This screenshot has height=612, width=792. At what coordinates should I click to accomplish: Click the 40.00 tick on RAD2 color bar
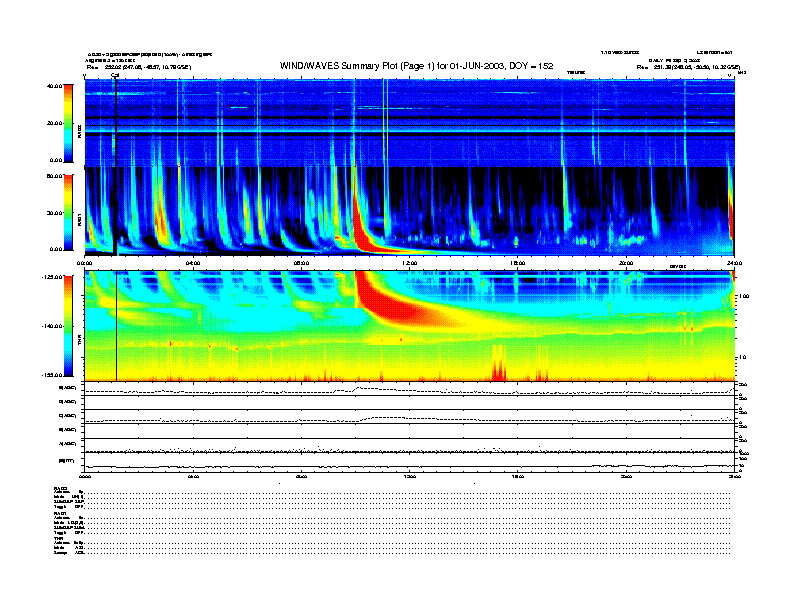54,86
